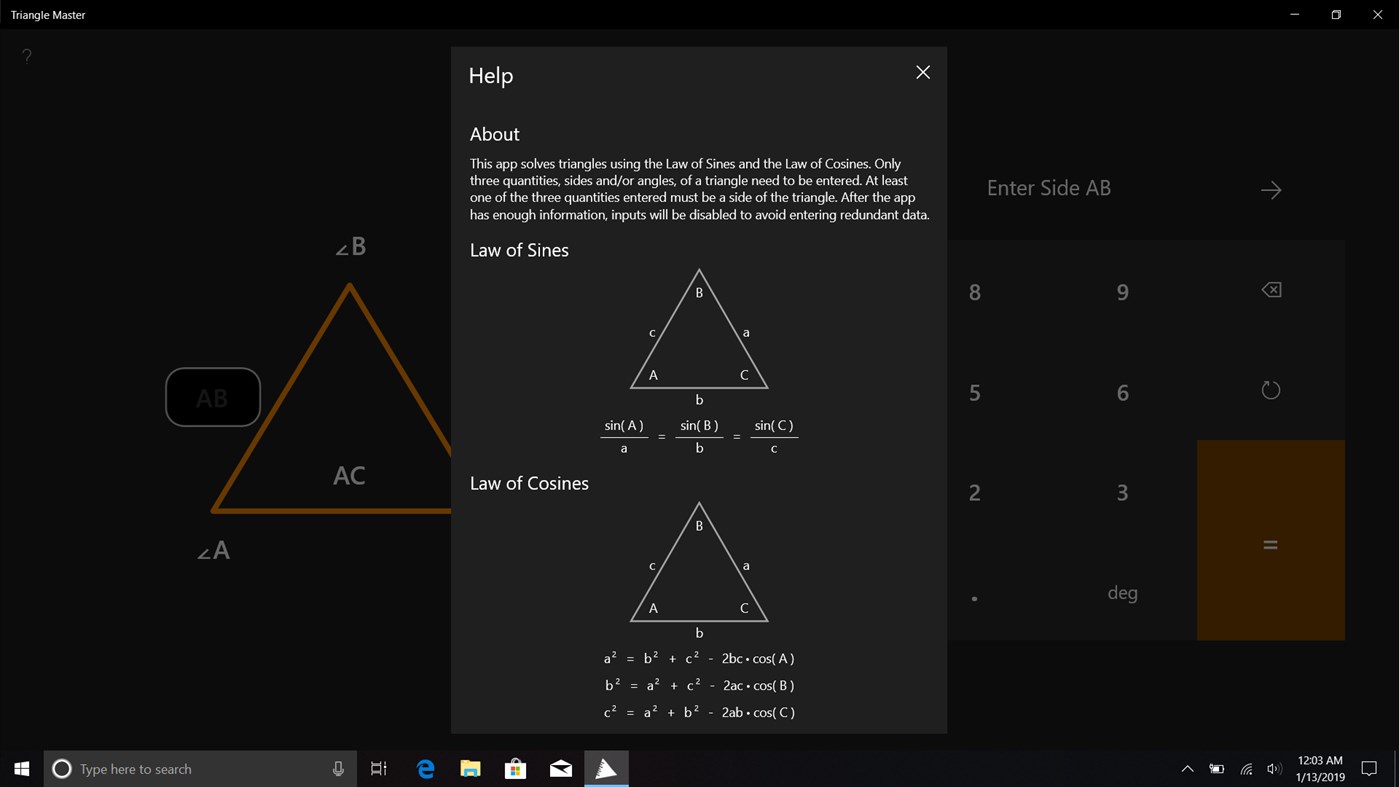The width and height of the screenshot is (1399, 787).
Task: Open the Start menu
Action: coord(20,768)
